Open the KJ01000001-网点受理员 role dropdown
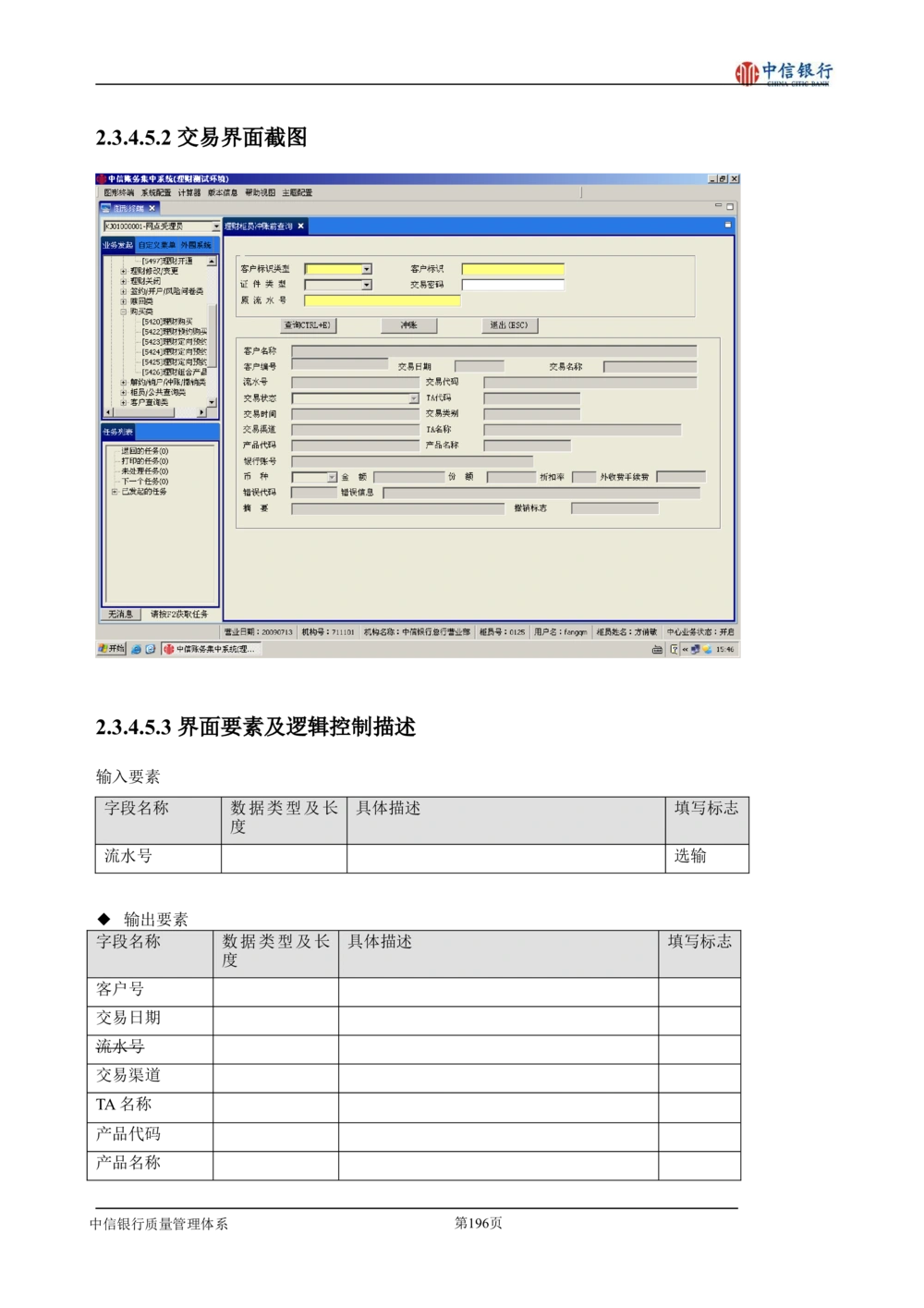This screenshot has width=924, height=1308. click(215, 226)
